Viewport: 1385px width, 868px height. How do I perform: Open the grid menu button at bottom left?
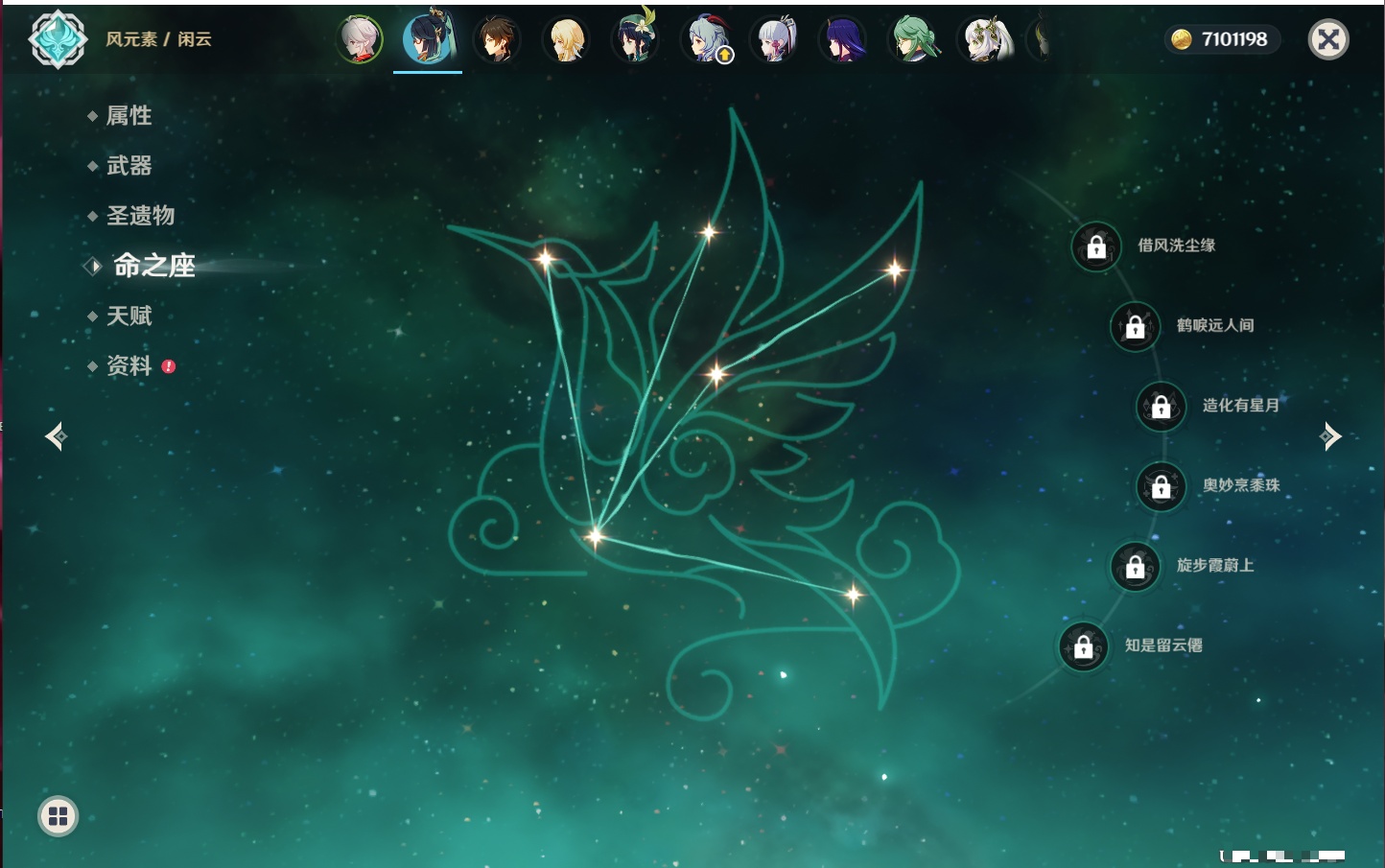58,816
